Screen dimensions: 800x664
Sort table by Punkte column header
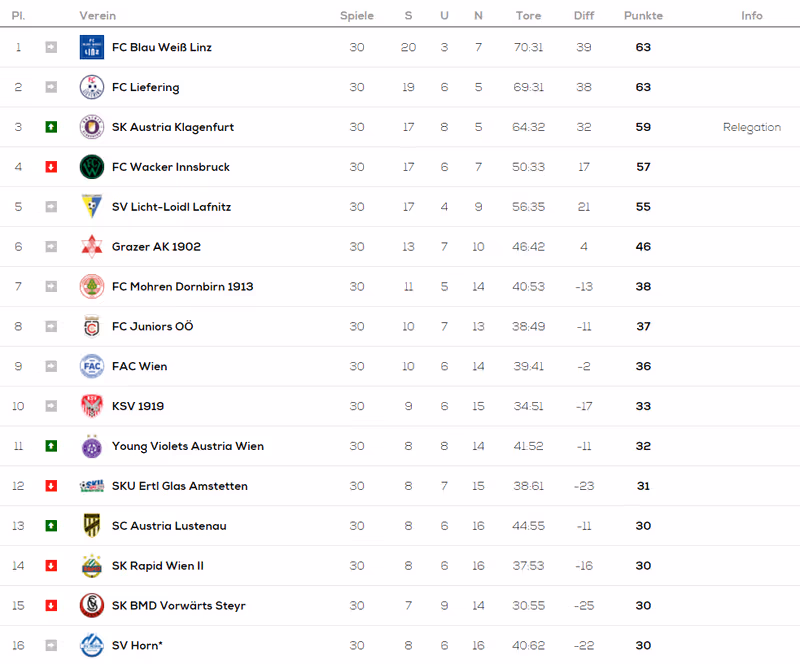[643, 16]
